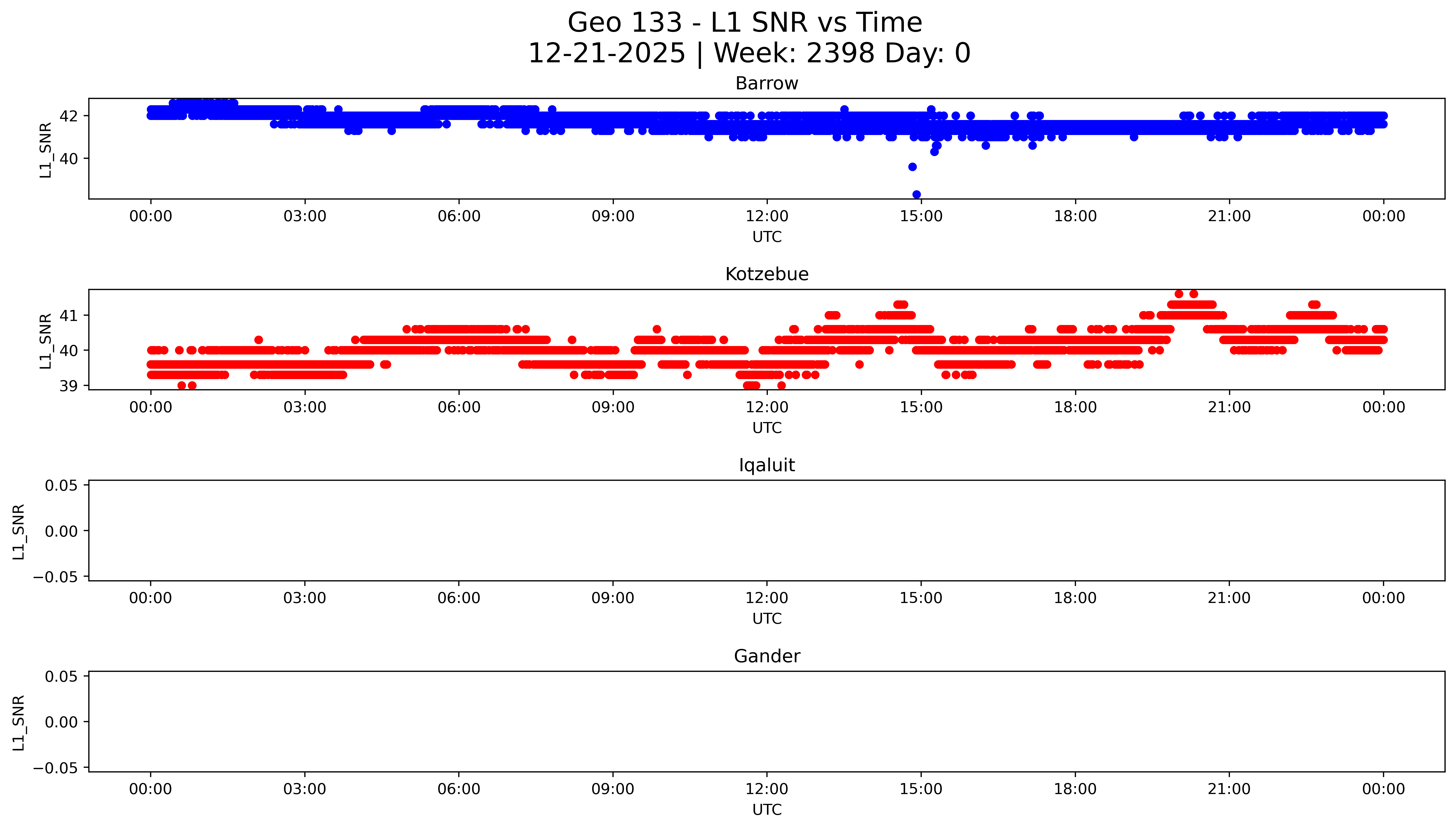Viewport: 1456px width, 829px height.
Task: Click the lowest blue outlier point in Barrow plot
Action: pos(916,195)
